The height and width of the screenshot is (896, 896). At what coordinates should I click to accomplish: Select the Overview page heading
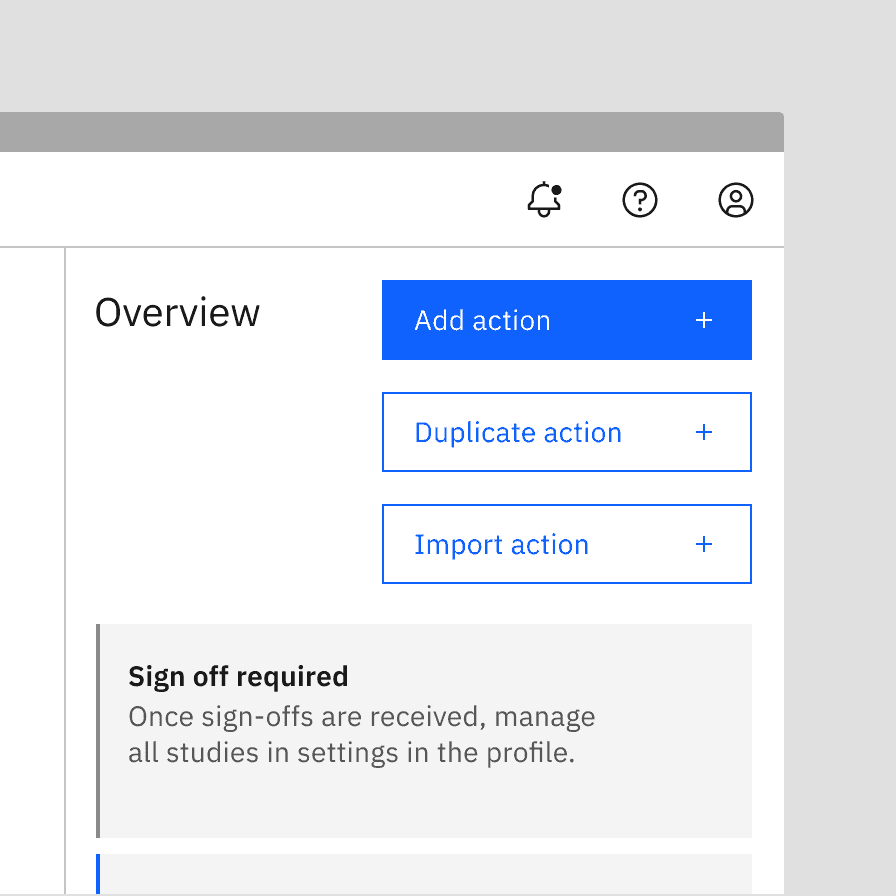[x=176, y=313]
